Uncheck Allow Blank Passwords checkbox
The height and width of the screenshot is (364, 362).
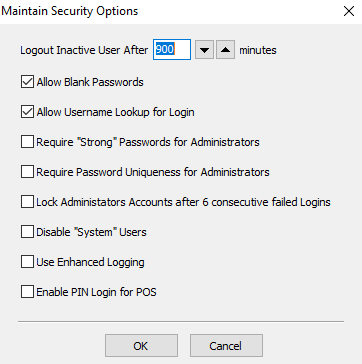click(x=27, y=82)
